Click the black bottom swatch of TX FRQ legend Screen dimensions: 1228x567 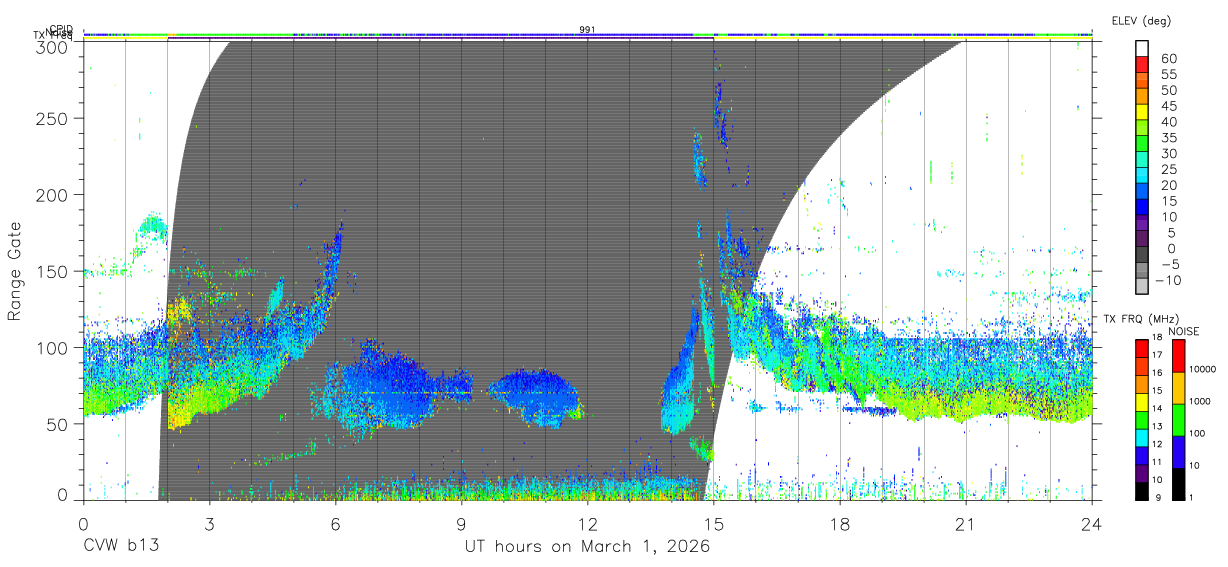tap(1142, 491)
